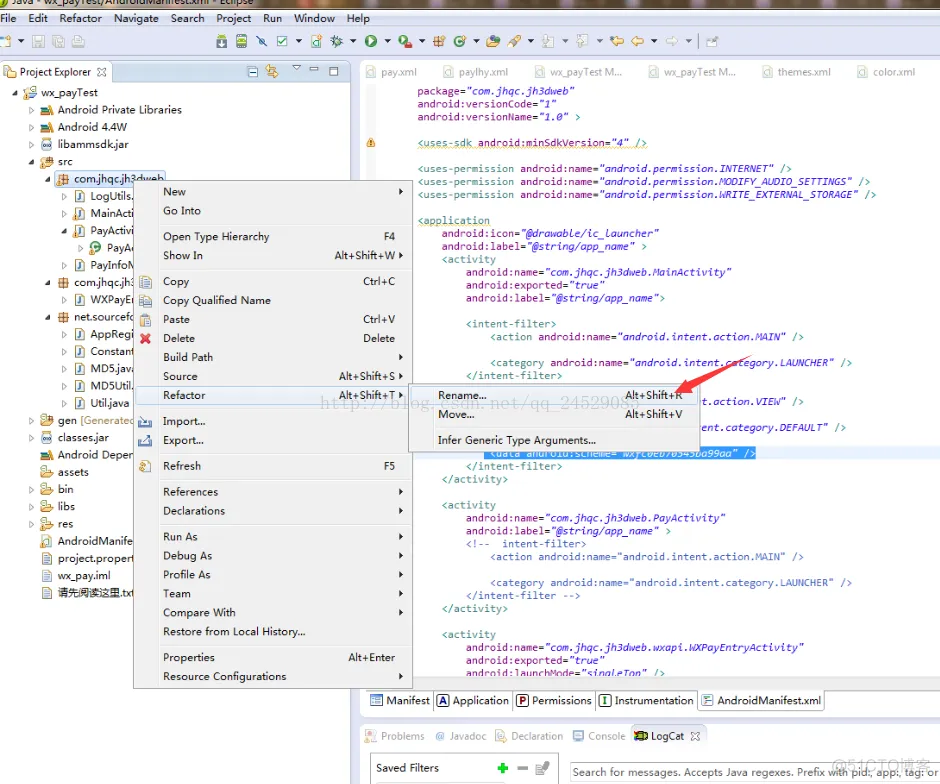Click the Delete red X icon in context menu

145,339
